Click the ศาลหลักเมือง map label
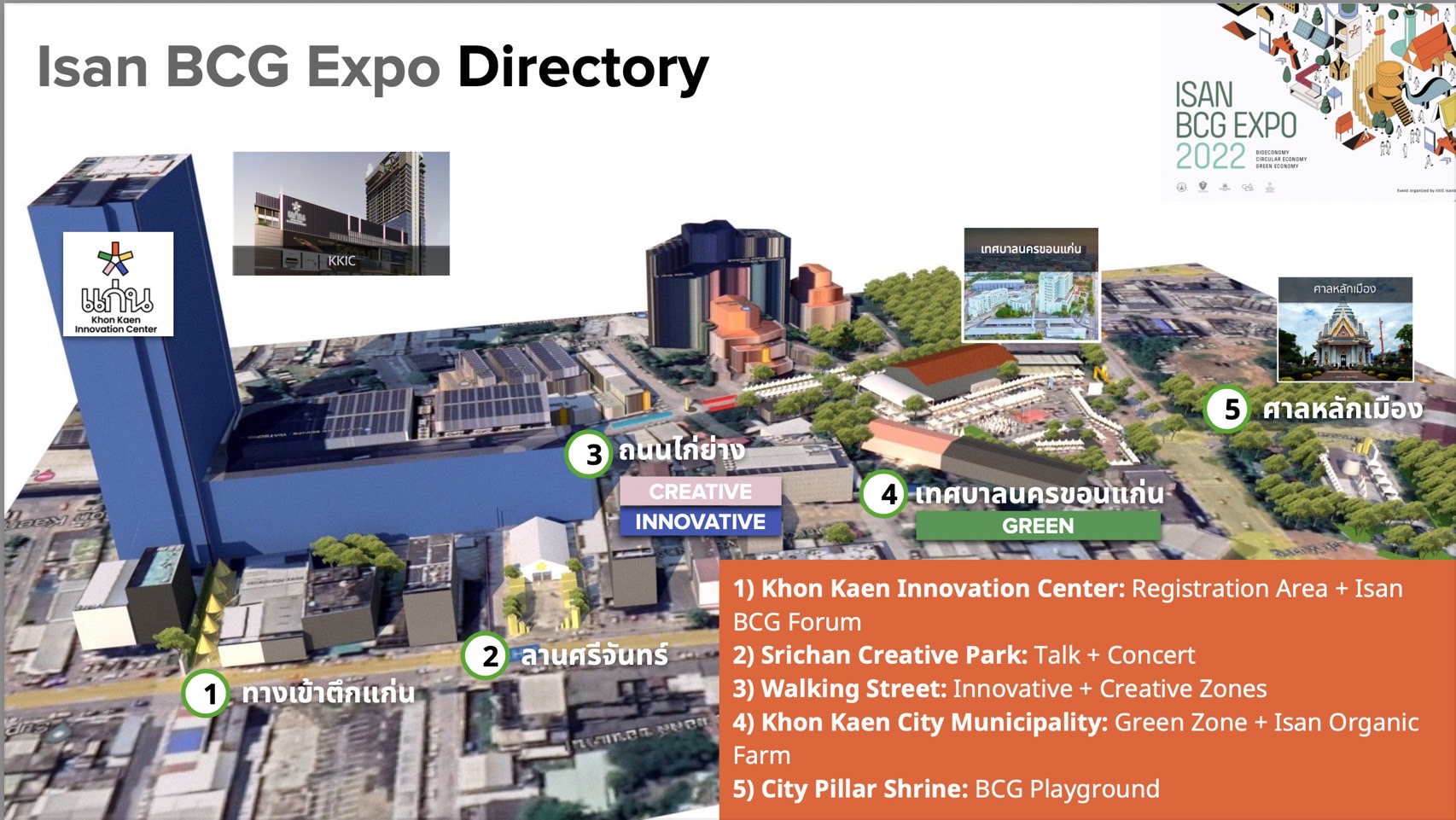This screenshot has width=1456, height=820. pyautogui.click(x=1342, y=408)
